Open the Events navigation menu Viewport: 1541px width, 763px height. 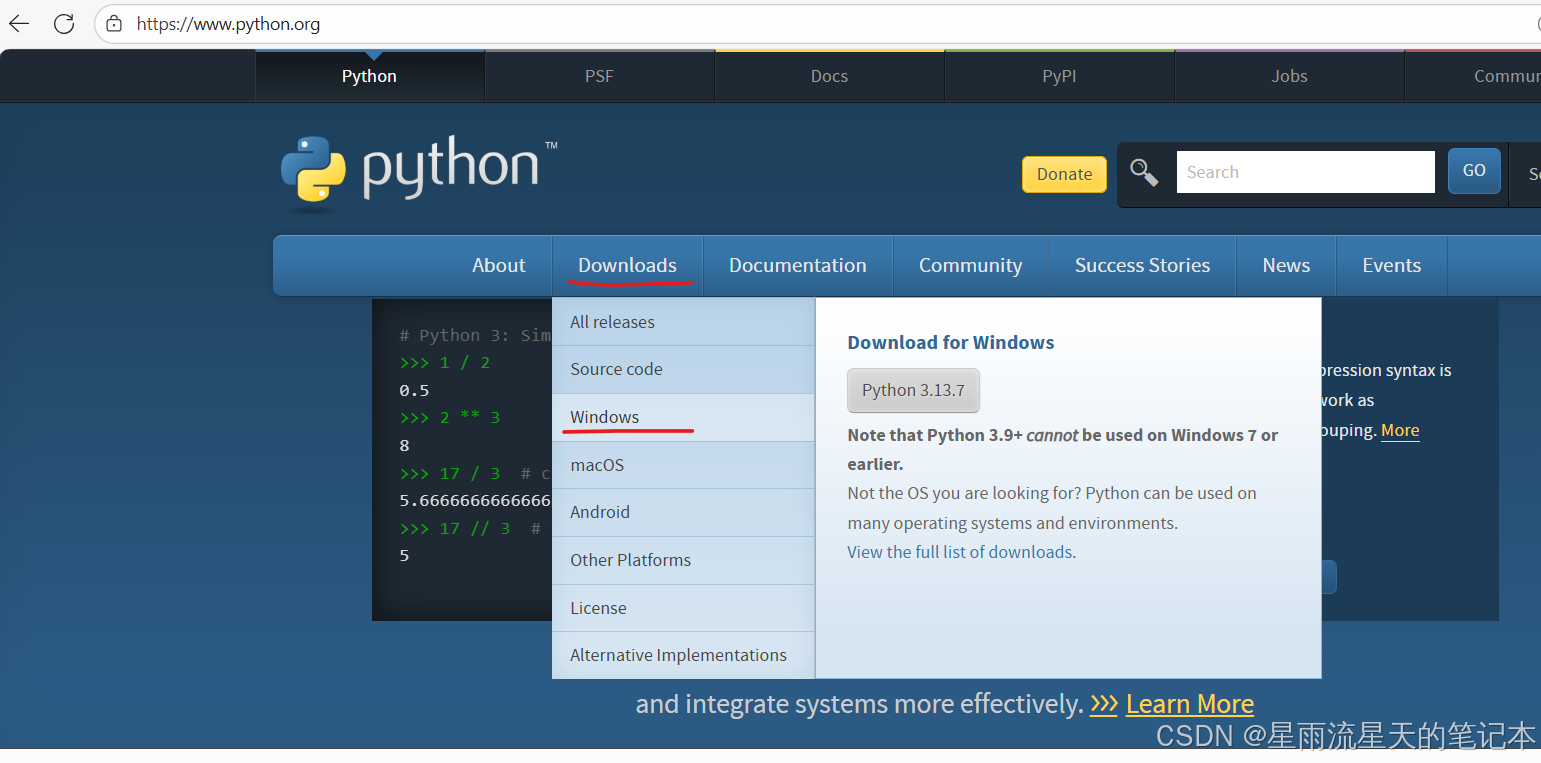pyautogui.click(x=1391, y=265)
